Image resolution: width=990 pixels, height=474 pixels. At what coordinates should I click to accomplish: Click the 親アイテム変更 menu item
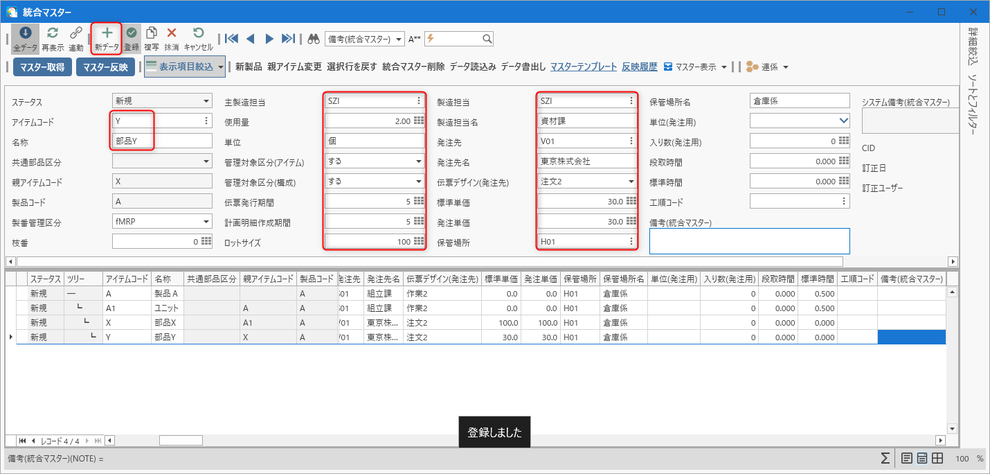(x=294, y=66)
